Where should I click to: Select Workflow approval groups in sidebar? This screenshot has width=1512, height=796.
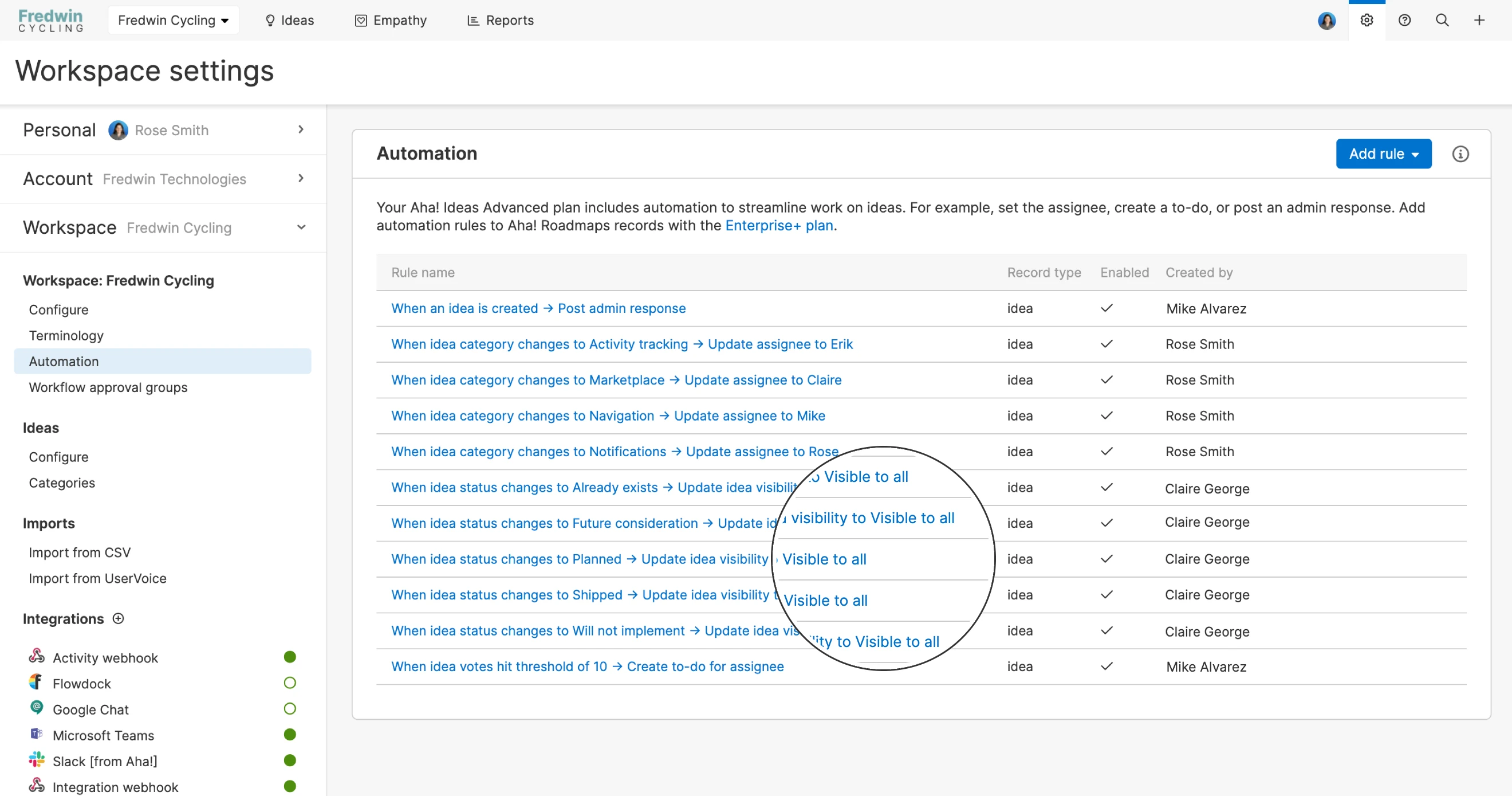(108, 387)
